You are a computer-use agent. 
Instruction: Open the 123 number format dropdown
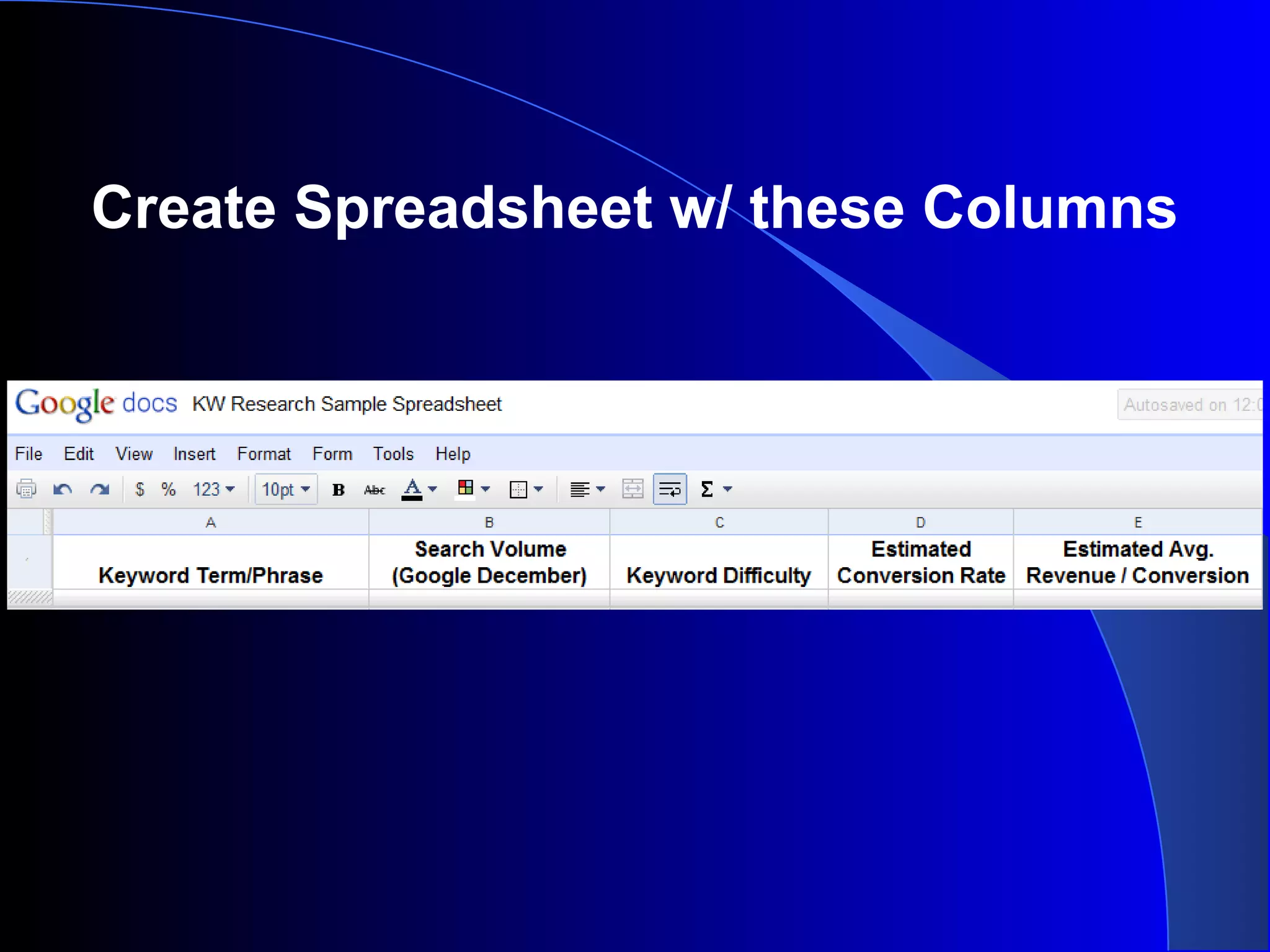pyautogui.click(x=213, y=490)
